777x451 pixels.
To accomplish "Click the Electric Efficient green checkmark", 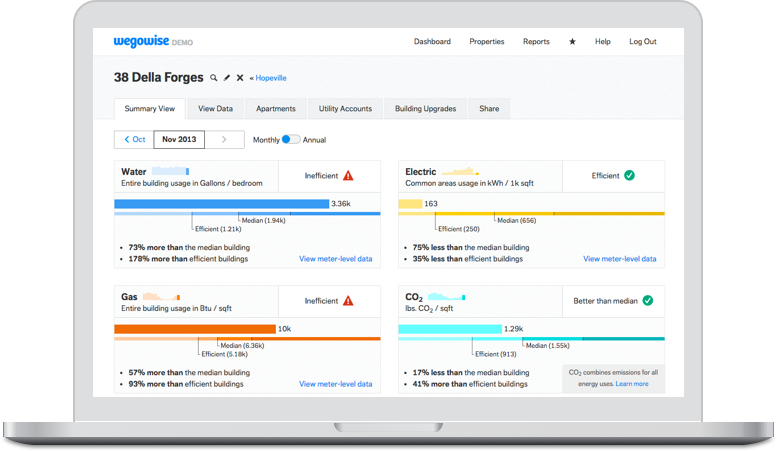I will [629, 175].
